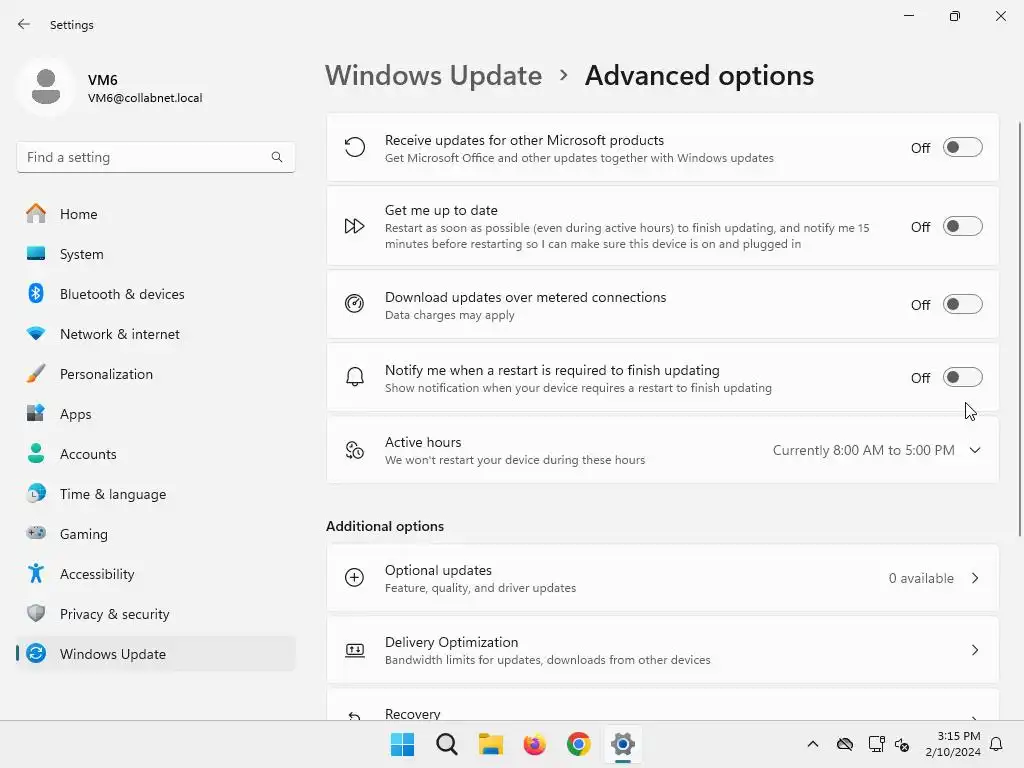The height and width of the screenshot is (768, 1024).
Task: Open Bluetooth & devices settings
Action: pyautogui.click(x=155, y=293)
